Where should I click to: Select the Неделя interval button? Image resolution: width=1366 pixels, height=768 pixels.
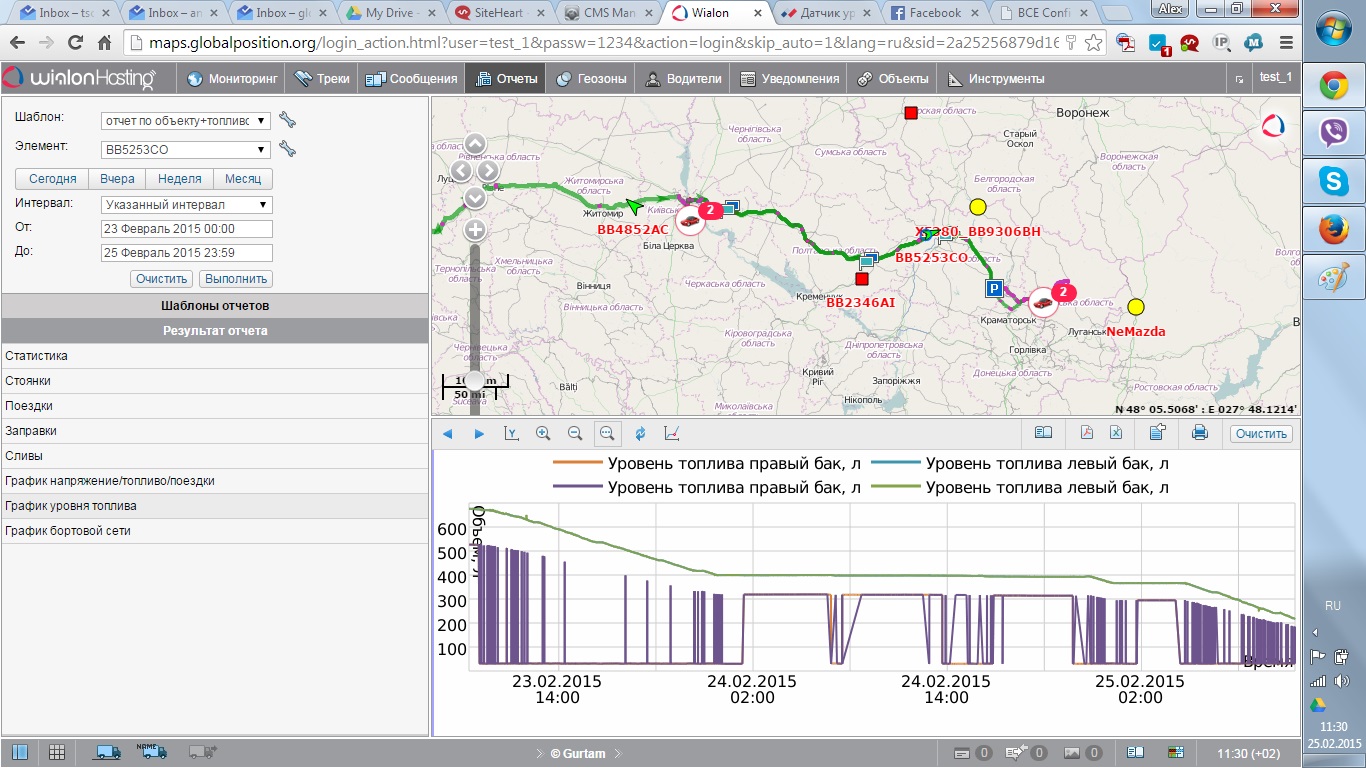tap(180, 179)
